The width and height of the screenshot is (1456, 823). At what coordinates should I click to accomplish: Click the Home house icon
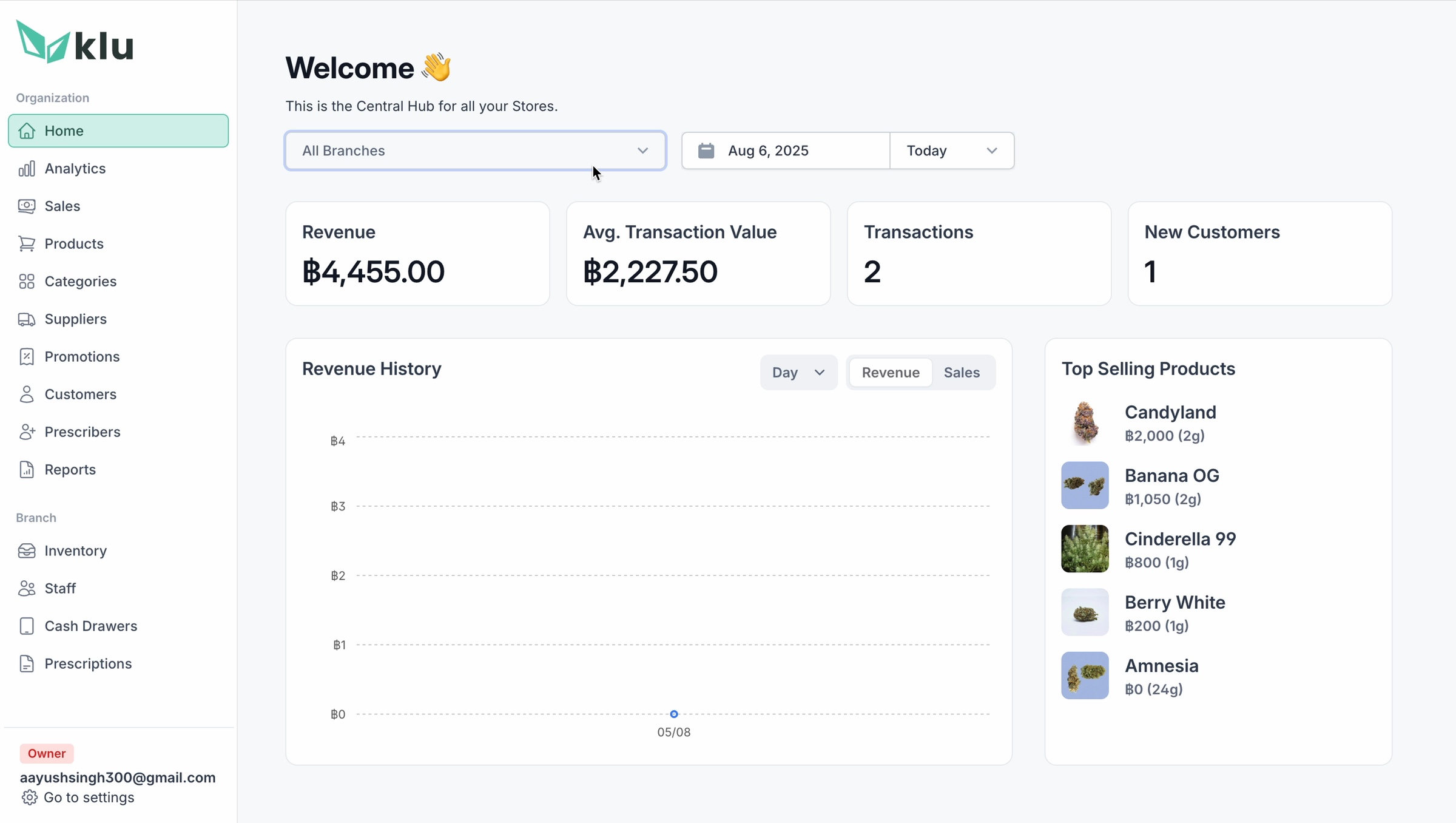27,130
